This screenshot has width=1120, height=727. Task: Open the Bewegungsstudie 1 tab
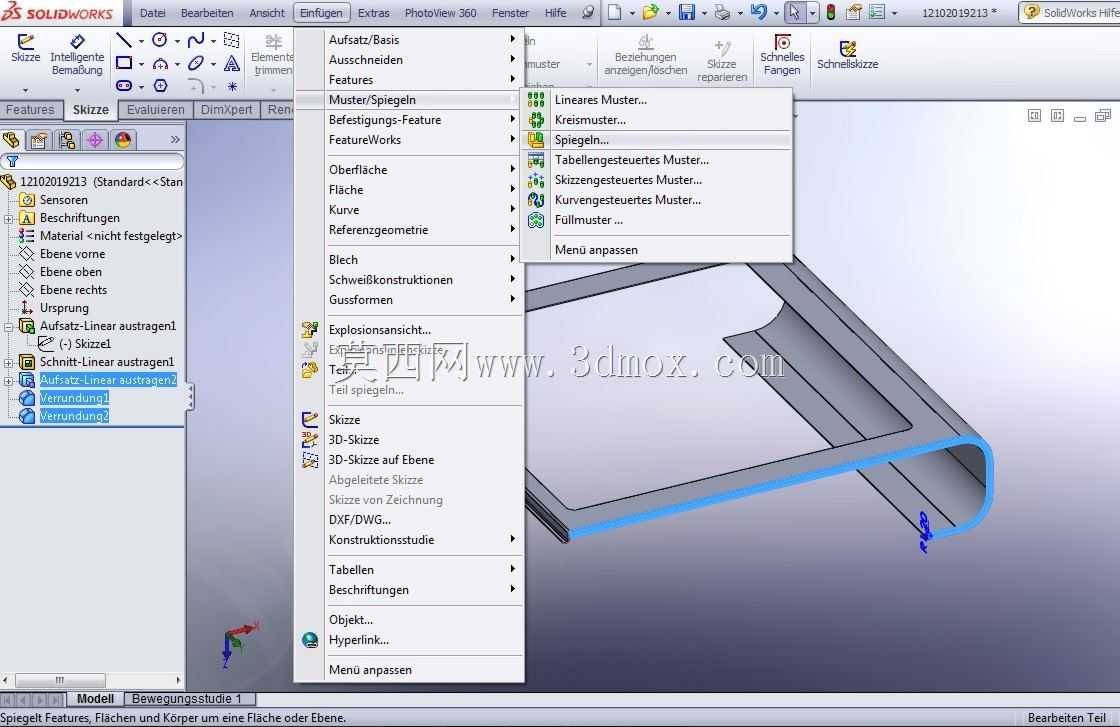187,699
